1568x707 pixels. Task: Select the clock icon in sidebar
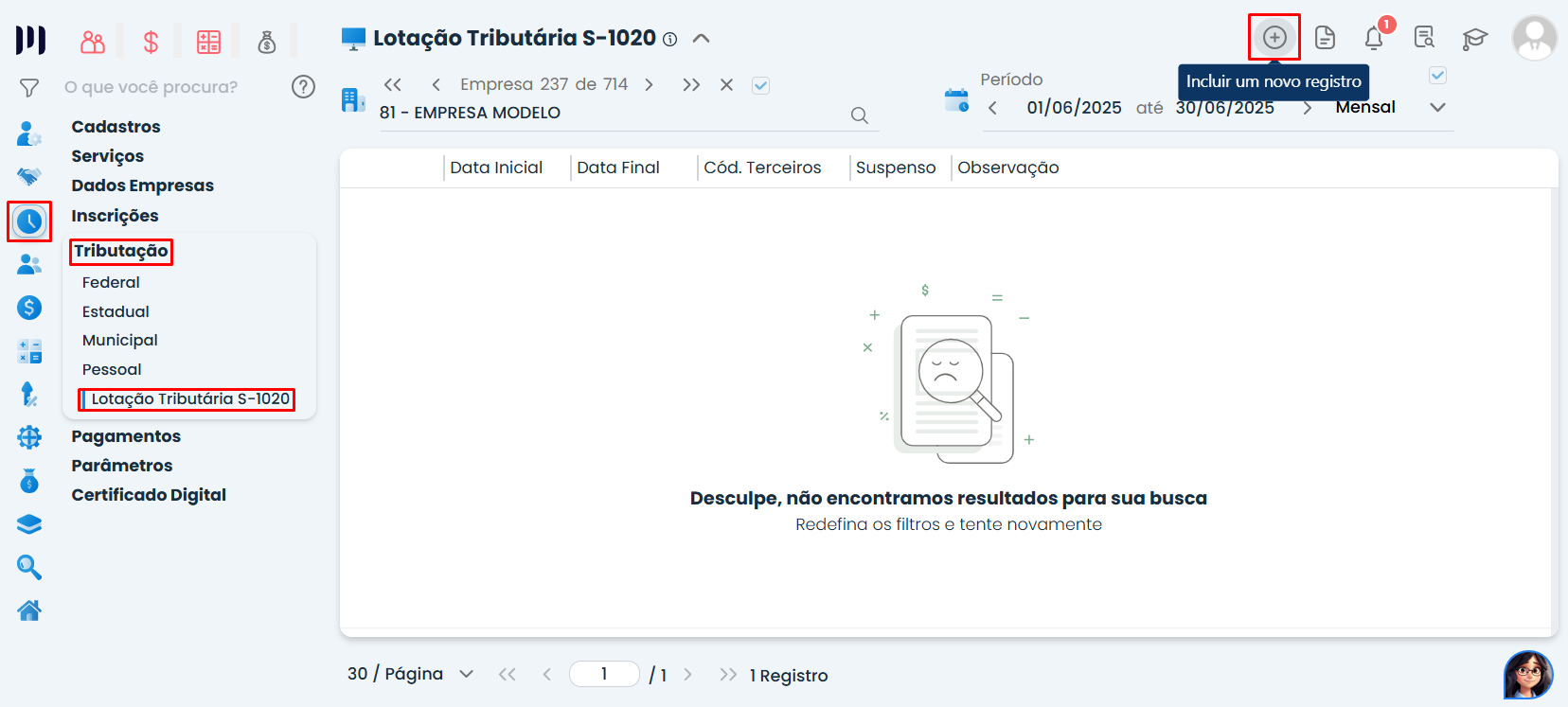[x=29, y=221]
